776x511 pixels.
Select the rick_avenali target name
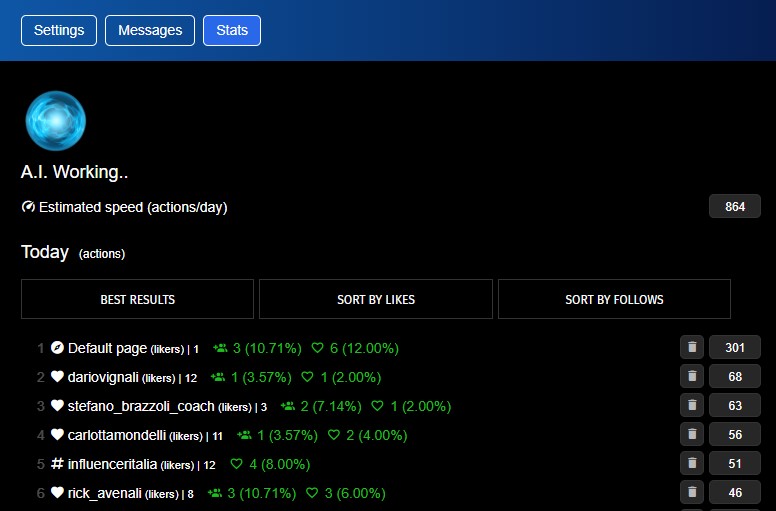pos(105,493)
